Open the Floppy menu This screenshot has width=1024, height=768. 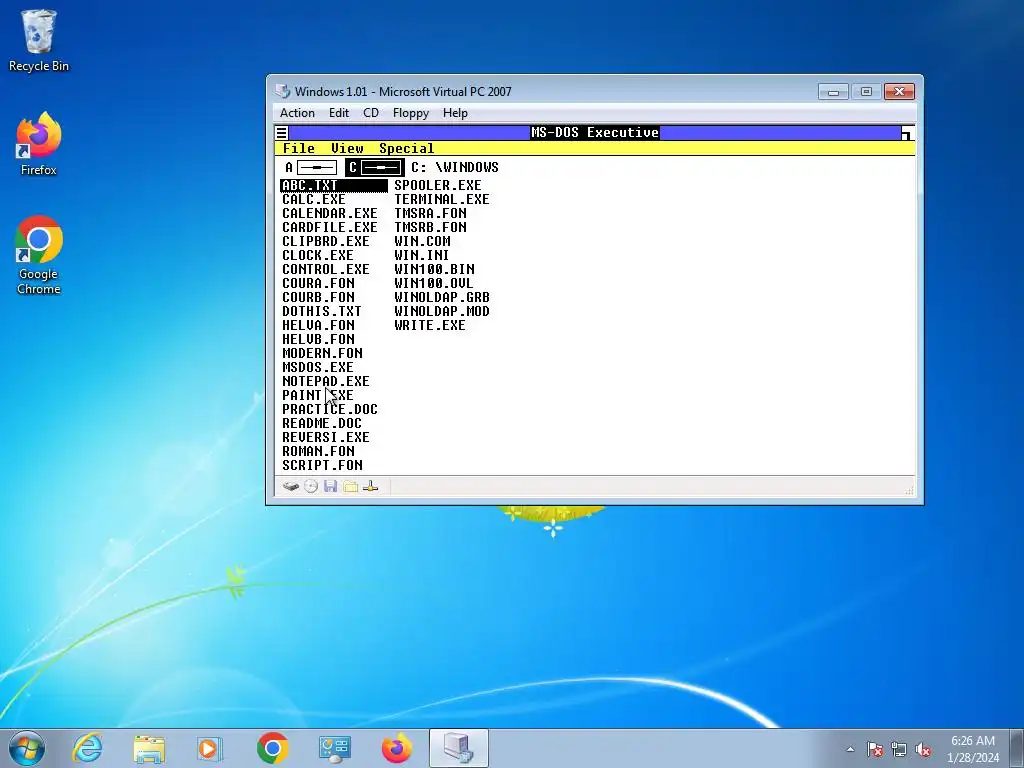click(411, 113)
